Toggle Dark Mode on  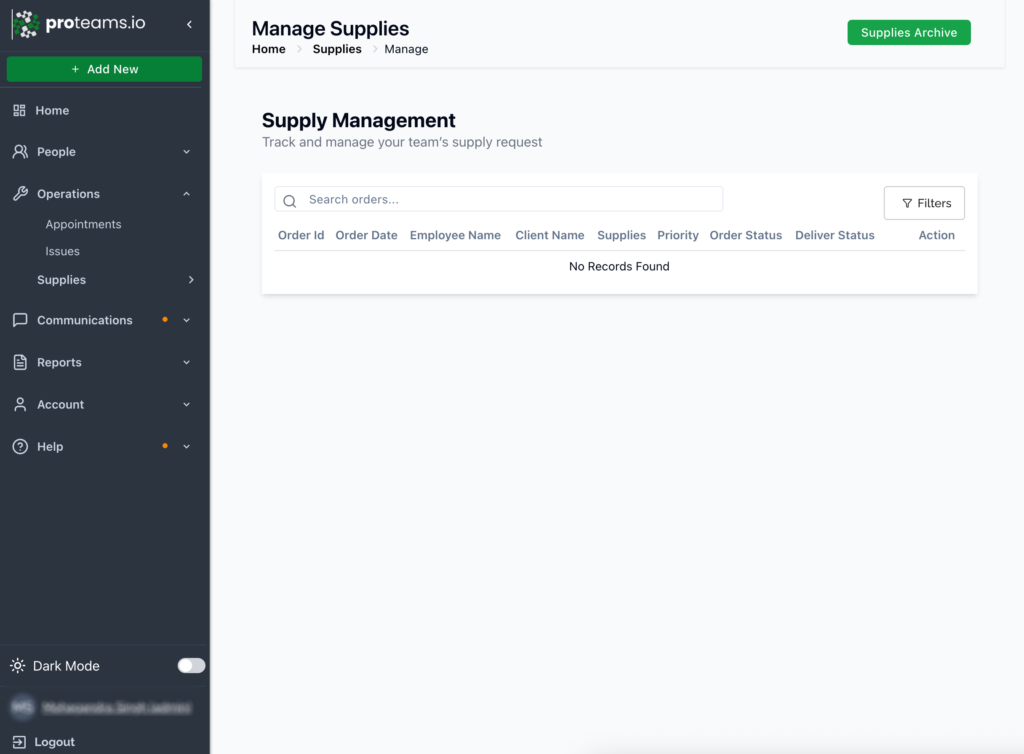190,665
